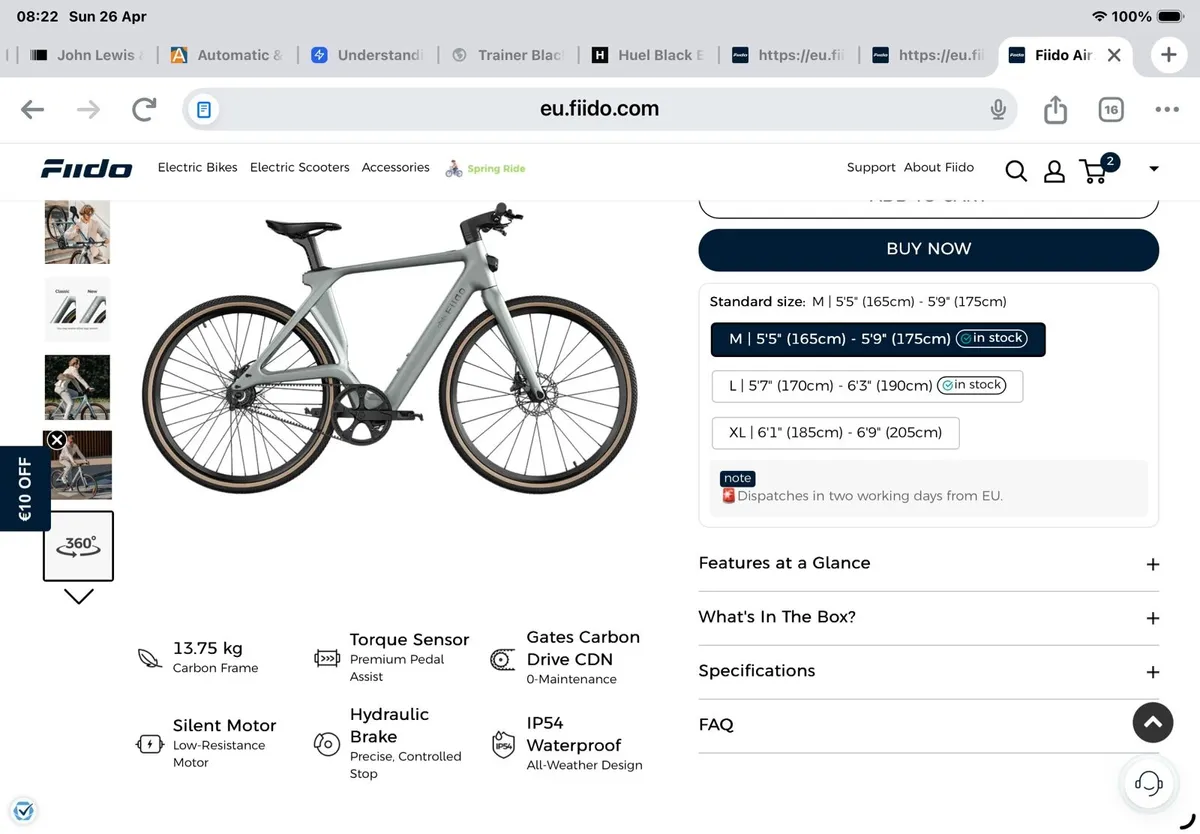The width and height of the screenshot is (1200, 834).
Task: Open the Safari share icon
Action: click(x=1054, y=109)
